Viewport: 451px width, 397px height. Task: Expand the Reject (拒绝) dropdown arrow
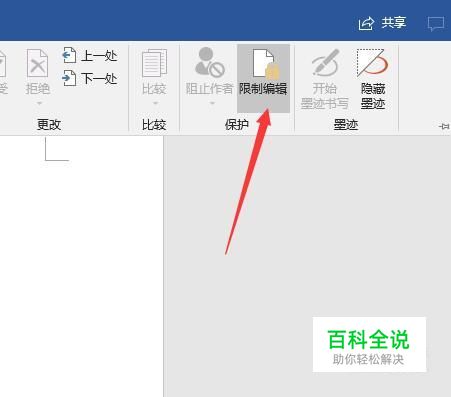[39, 103]
